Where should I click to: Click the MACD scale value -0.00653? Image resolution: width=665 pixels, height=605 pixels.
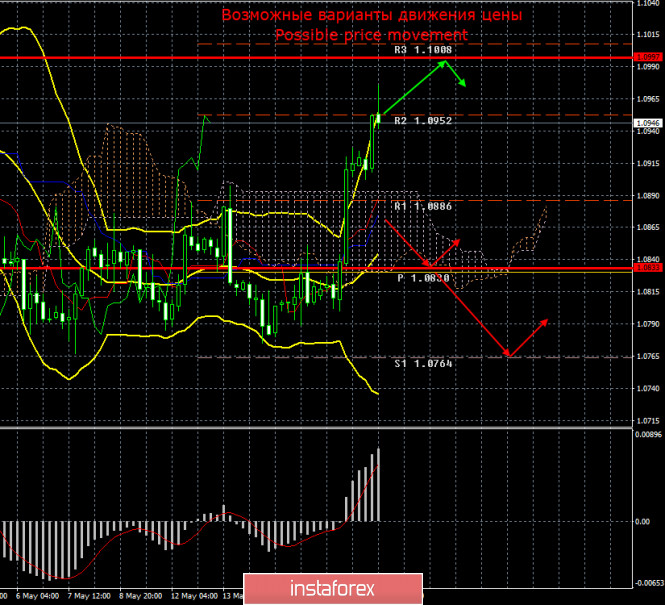click(648, 584)
